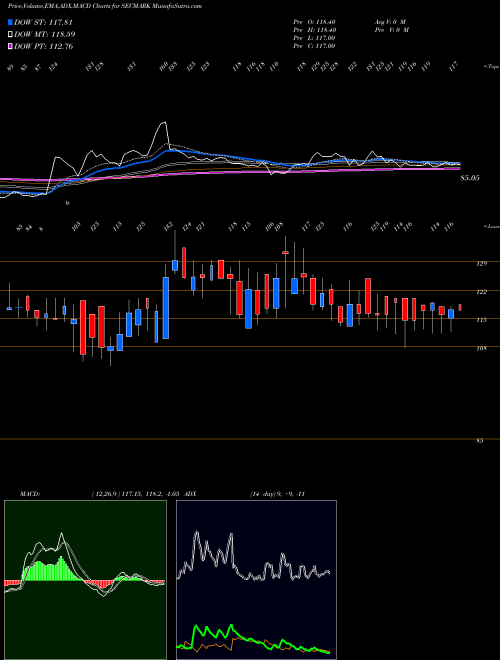Click the 85 price axis label
Image resolution: width=500 pixels, height=660 pixels.
point(480,441)
